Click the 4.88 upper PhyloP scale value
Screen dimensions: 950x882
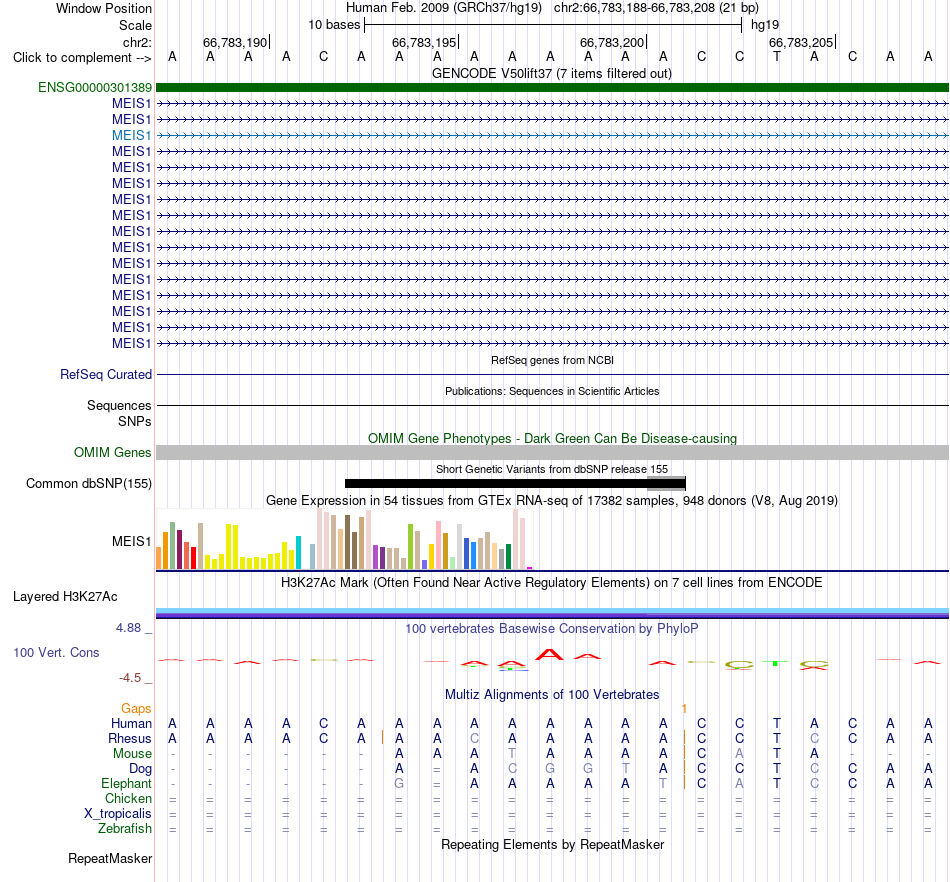[x=128, y=628]
